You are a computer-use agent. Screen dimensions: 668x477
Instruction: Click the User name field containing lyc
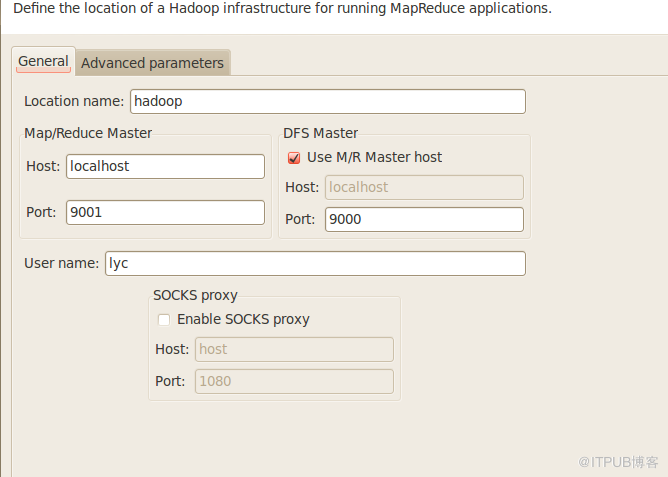[315, 263]
